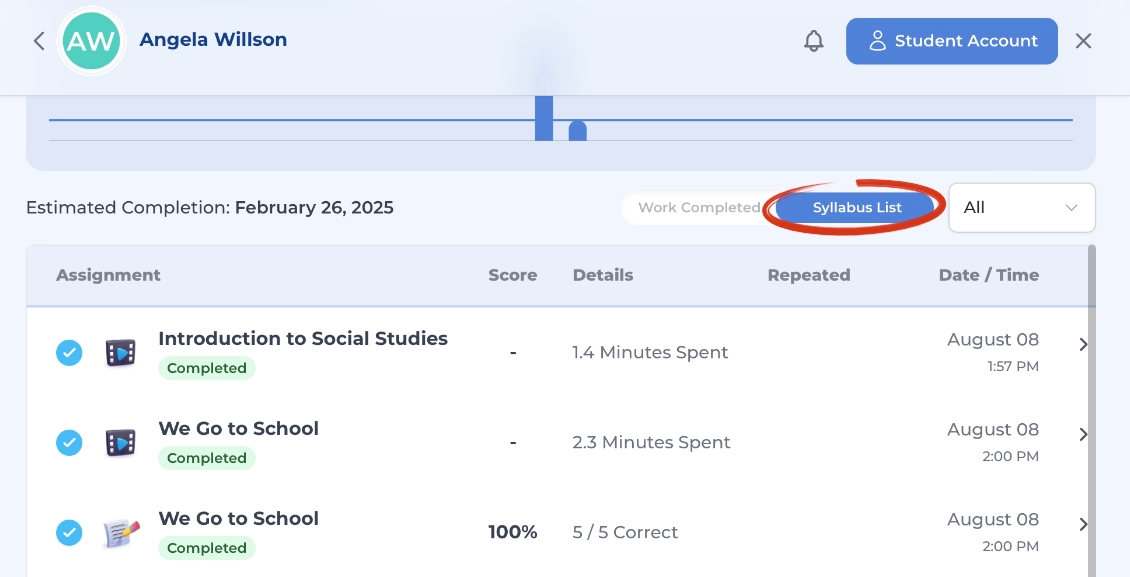Click the video icon for Introduction to Social Studies
Viewport: 1130px width, 577px height.
pyautogui.click(x=120, y=353)
